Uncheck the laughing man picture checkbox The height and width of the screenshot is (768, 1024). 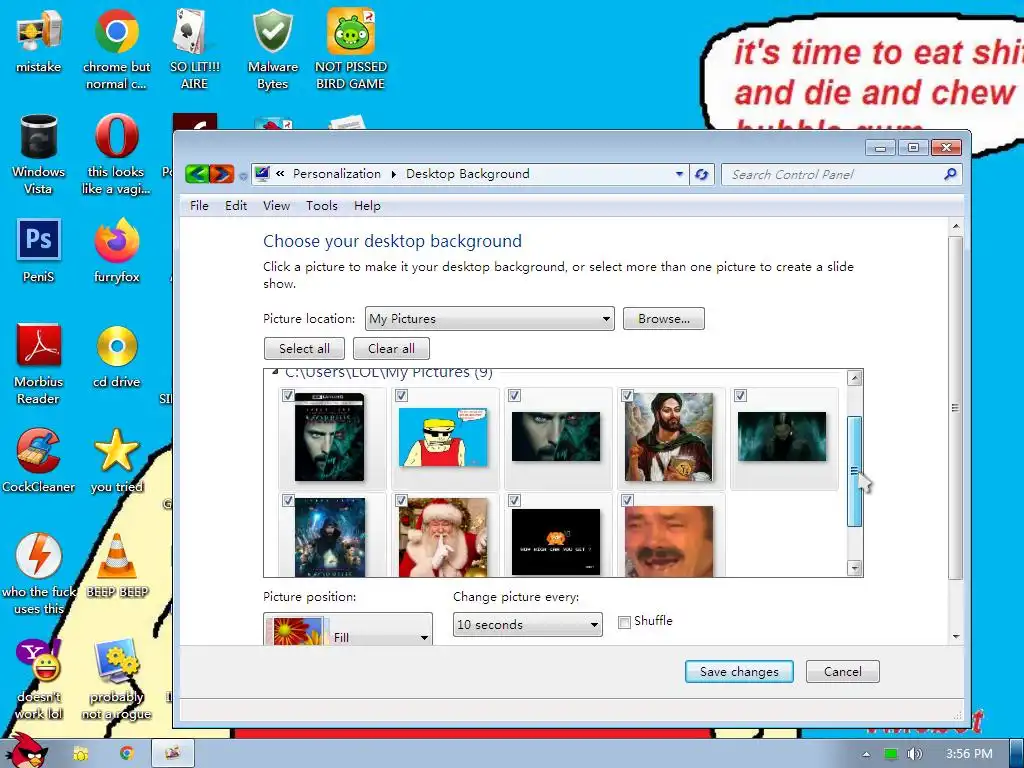tap(628, 500)
